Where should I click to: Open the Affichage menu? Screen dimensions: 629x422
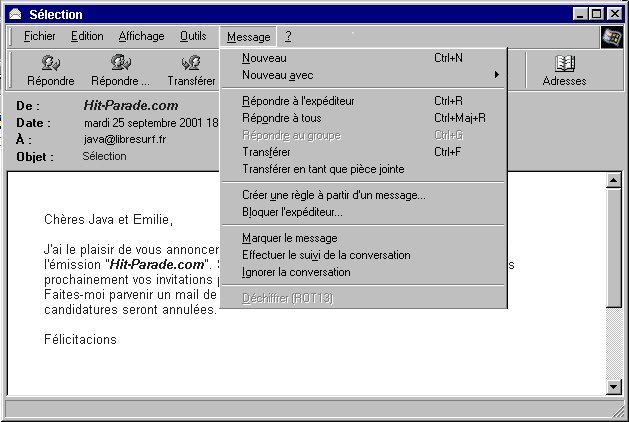point(141,37)
